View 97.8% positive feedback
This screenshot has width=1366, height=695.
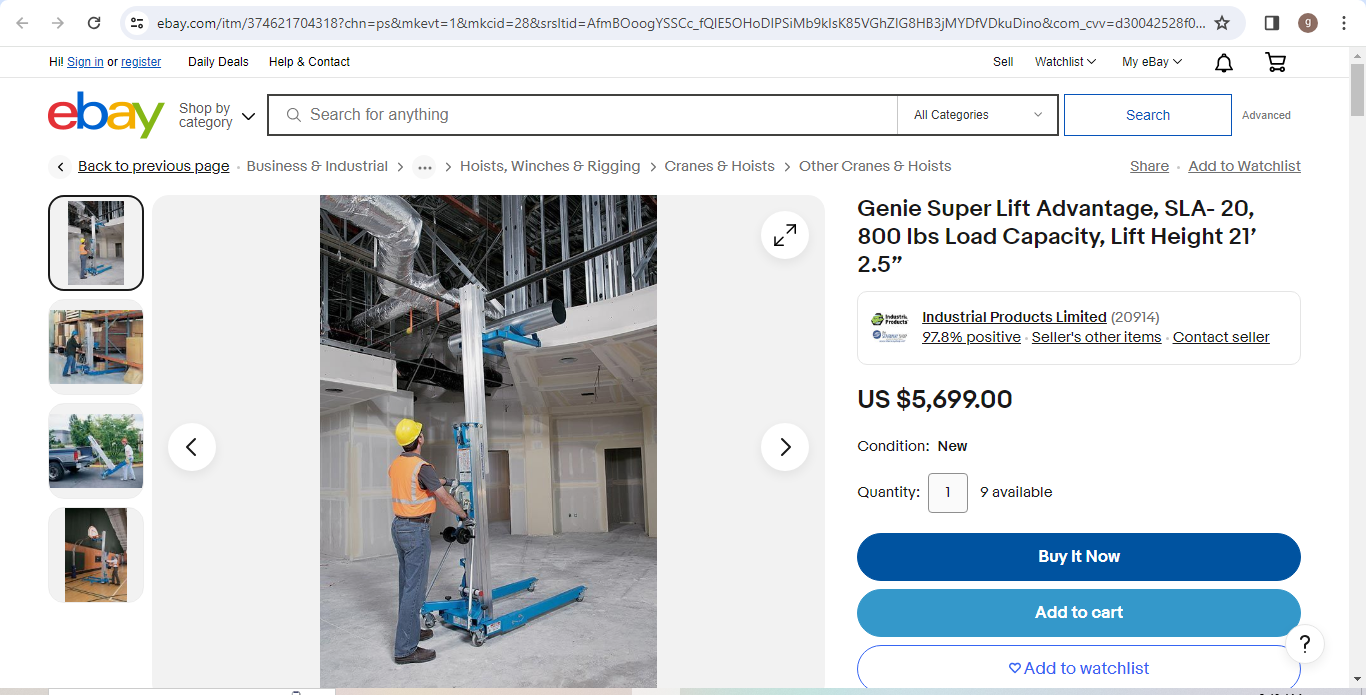tap(971, 337)
